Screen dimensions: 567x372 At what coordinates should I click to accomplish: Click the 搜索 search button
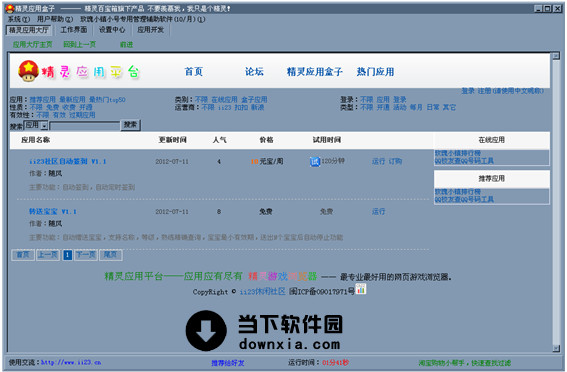point(131,125)
